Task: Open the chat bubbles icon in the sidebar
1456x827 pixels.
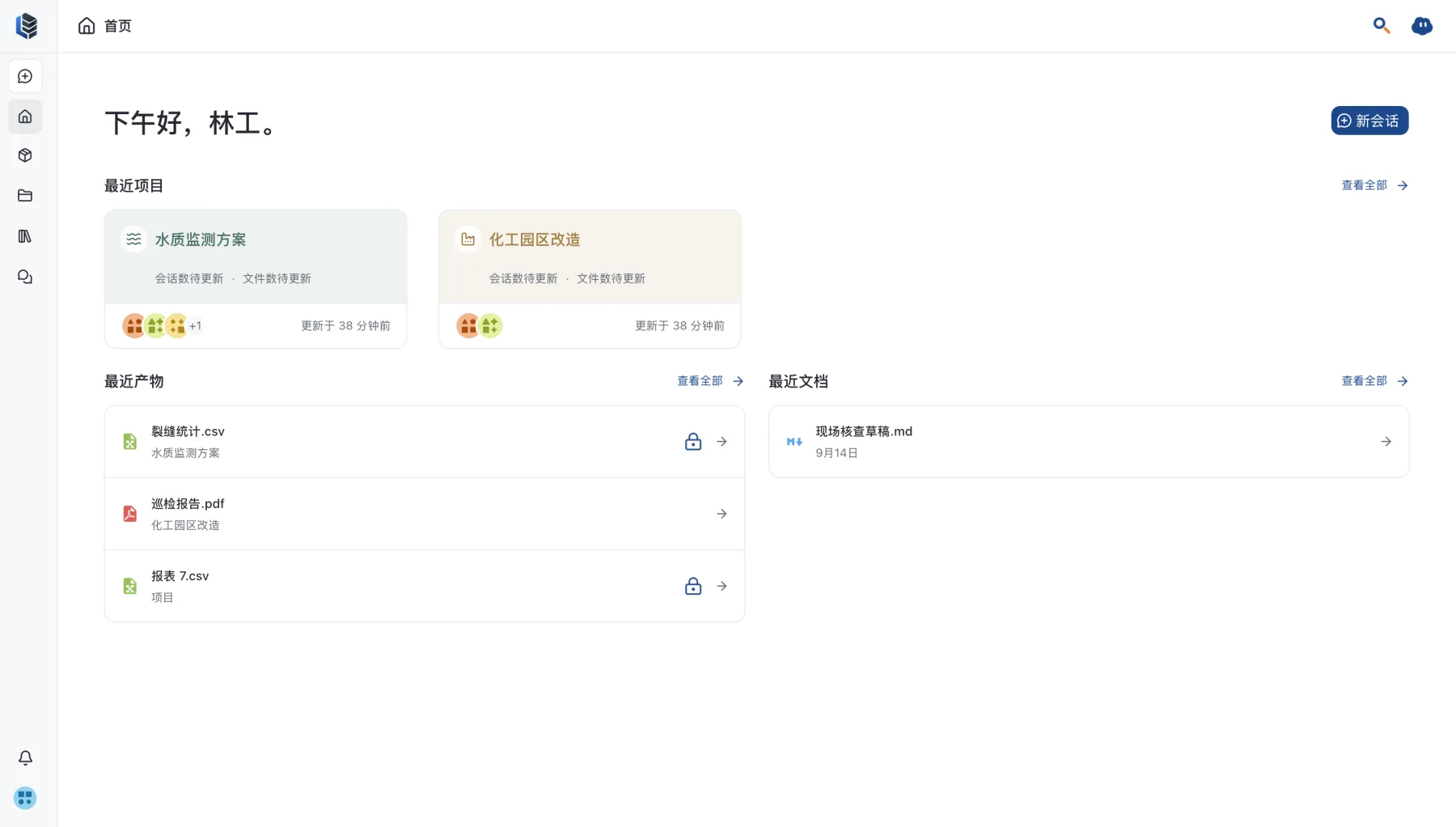Action: (25, 277)
